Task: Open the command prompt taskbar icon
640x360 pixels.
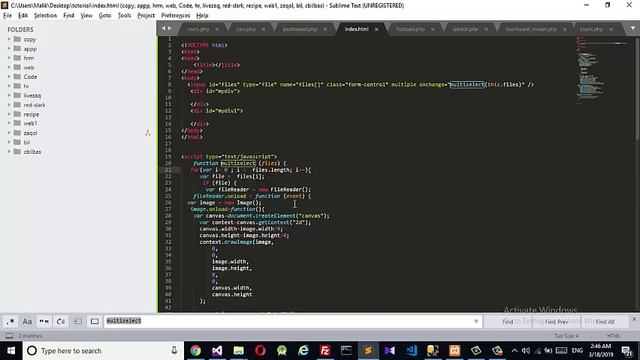Action: tap(346, 351)
